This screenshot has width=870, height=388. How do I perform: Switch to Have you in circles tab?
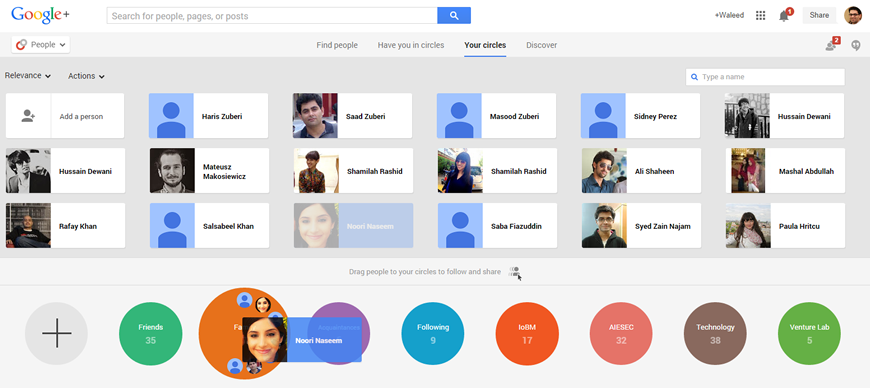[x=411, y=45]
